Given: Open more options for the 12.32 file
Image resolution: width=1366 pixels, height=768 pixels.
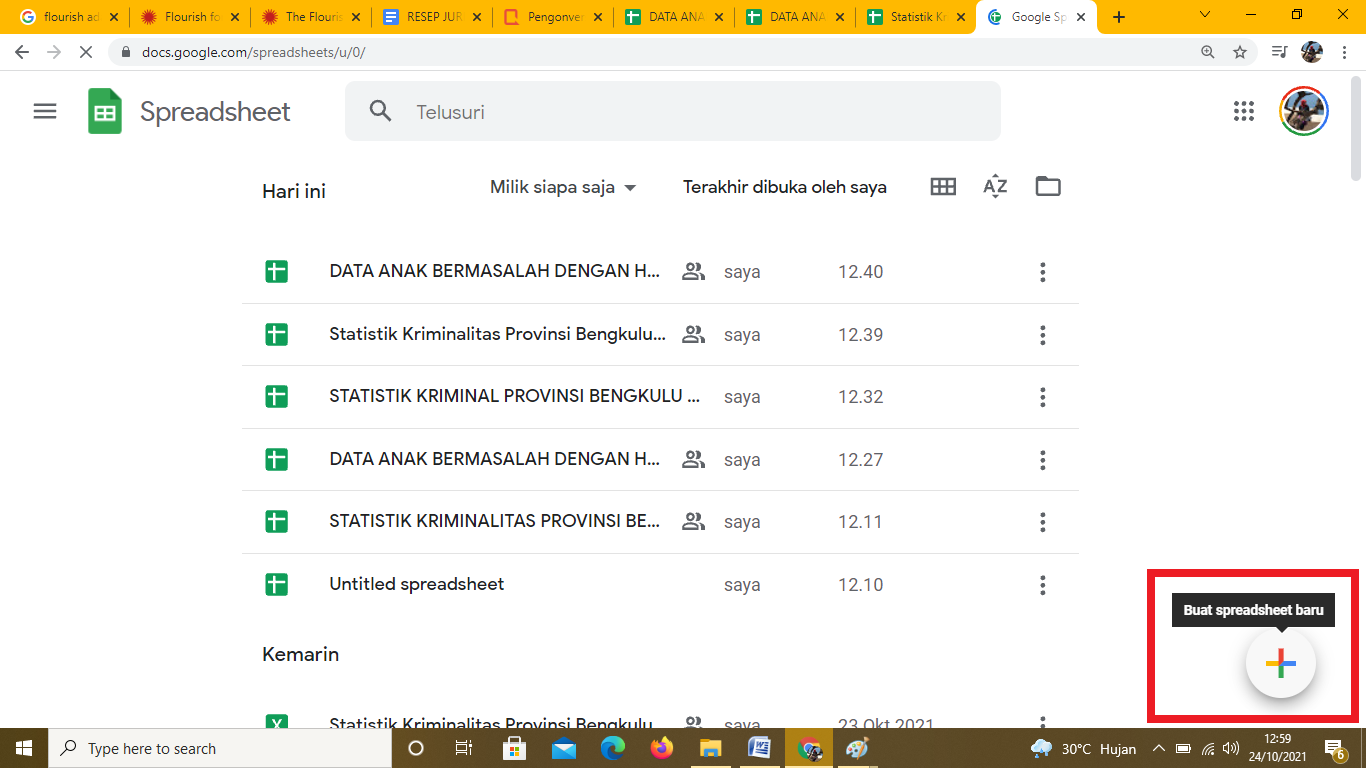Looking at the screenshot, I should click(1042, 397).
